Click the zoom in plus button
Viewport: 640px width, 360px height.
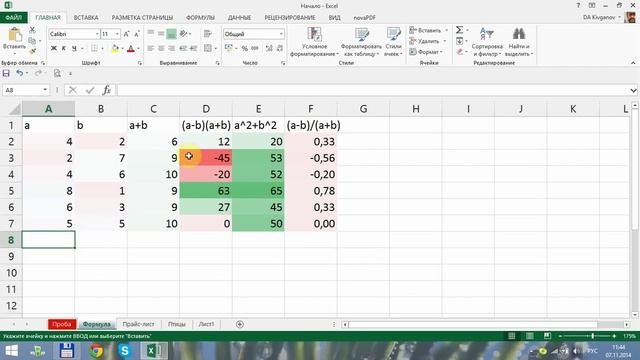click(x=614, y=336)
